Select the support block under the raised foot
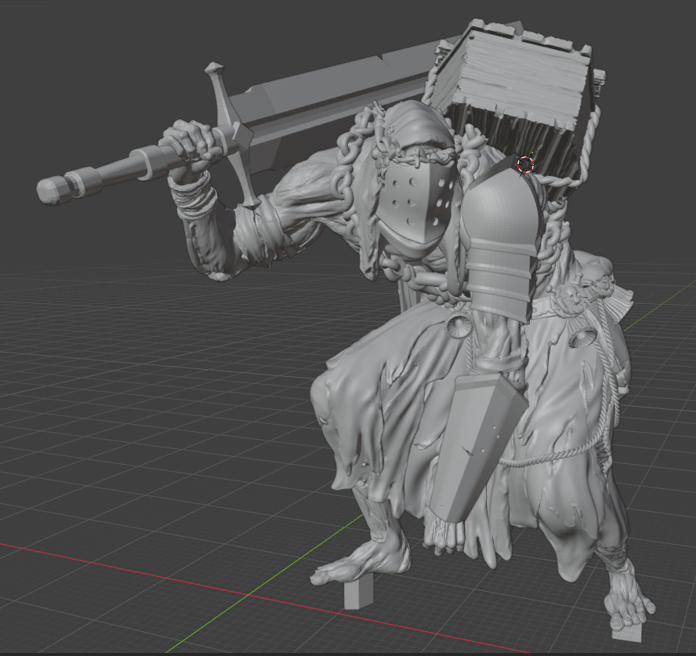Screen dimensions: 696x656 [x=358, y=594]
